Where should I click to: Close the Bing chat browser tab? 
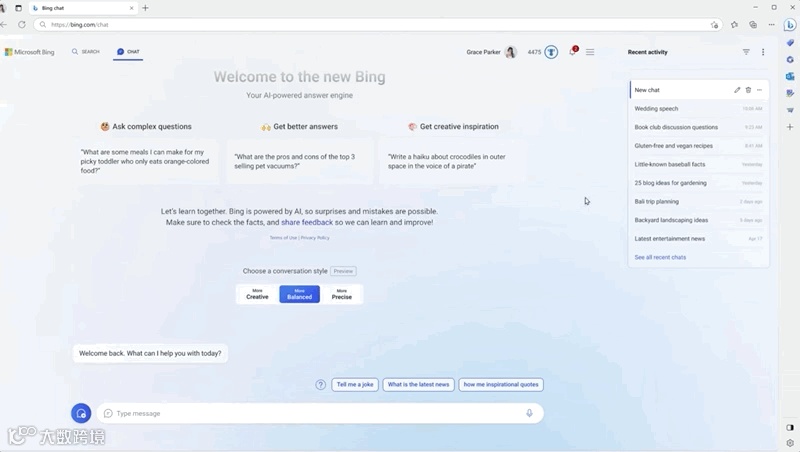pyautogui.click(x=132, y=8)
